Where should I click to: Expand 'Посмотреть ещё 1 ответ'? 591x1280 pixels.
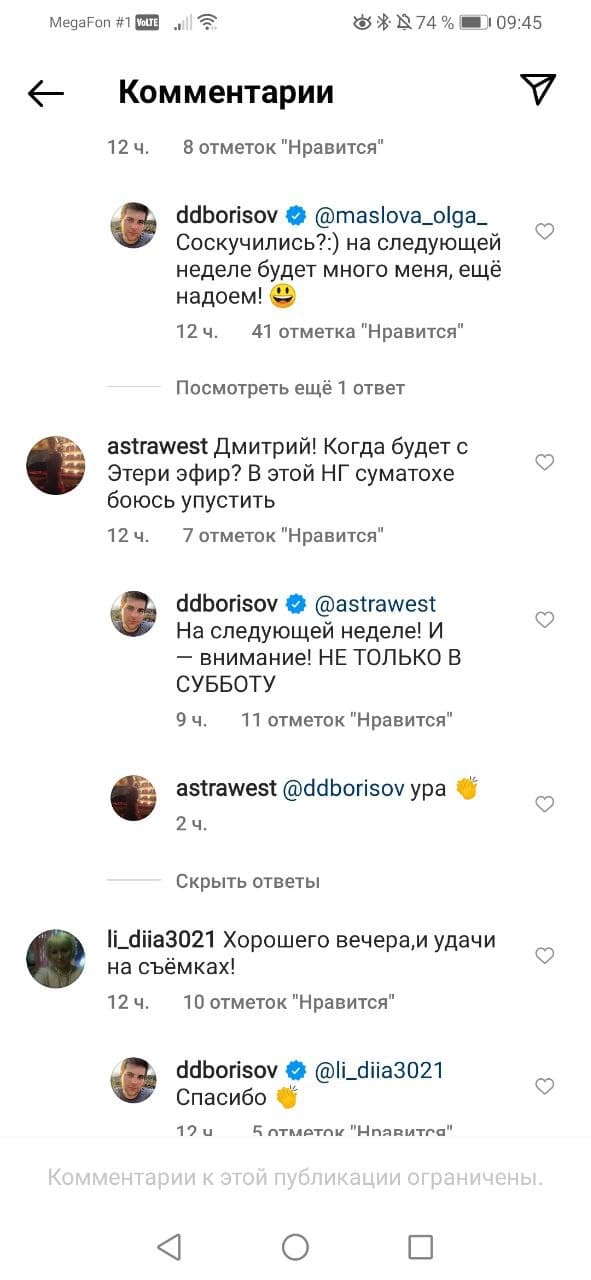point(290,387)
